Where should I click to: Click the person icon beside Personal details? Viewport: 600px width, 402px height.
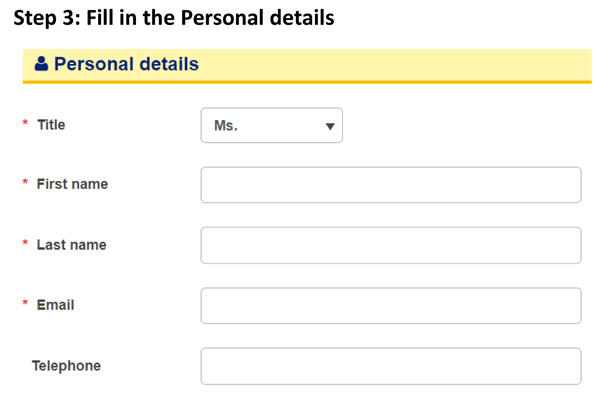click(41, 63)
